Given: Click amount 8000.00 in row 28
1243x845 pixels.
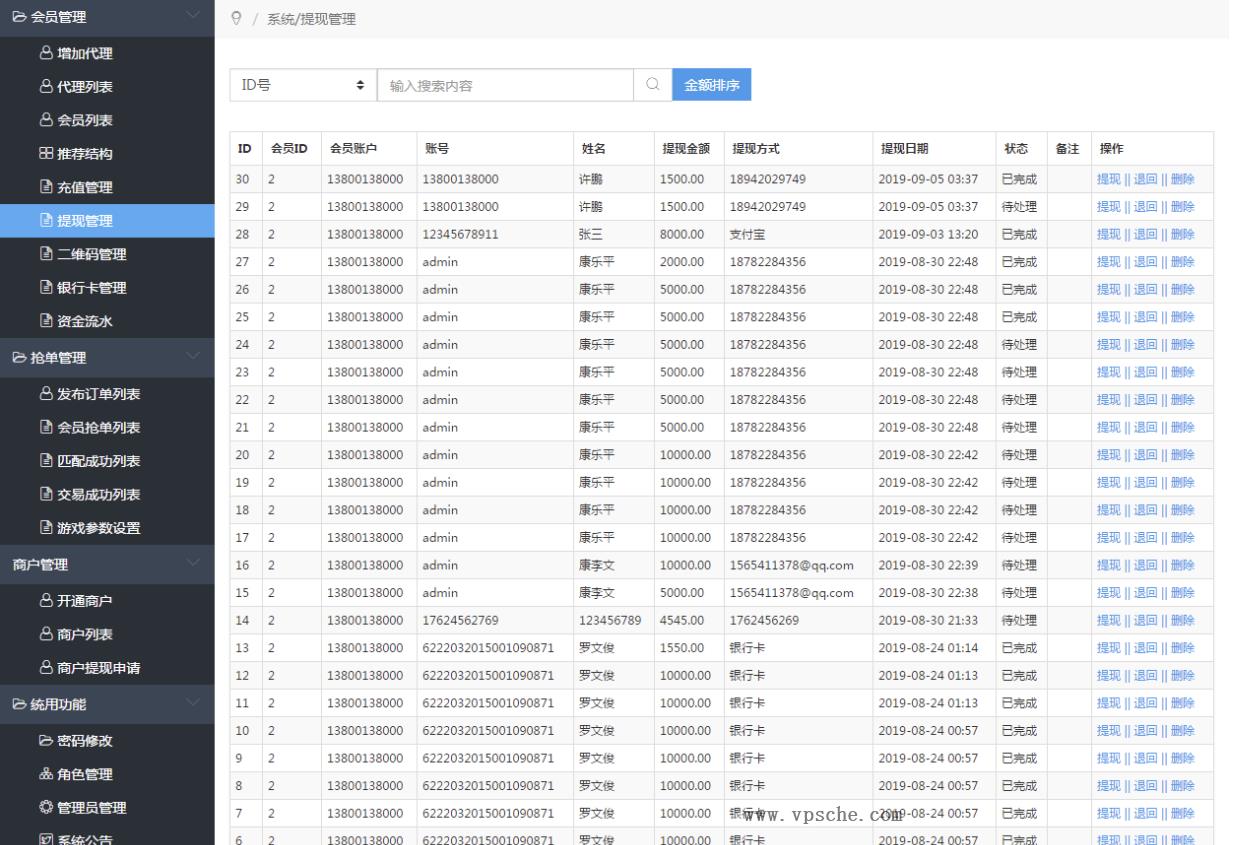Looking at the screenshot, I should [x=682, y=234].
